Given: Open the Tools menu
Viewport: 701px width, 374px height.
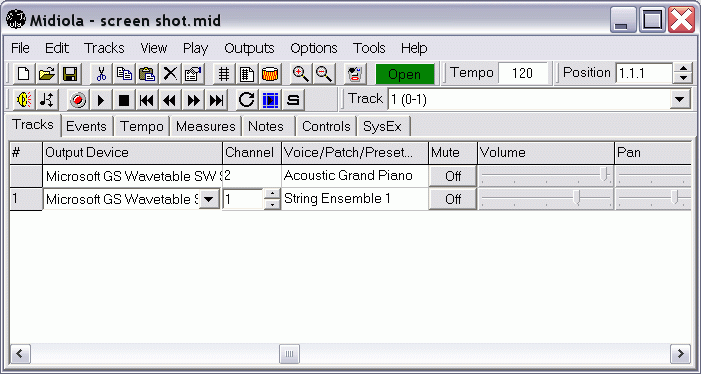Looking at the screenshot, I should tap(369, 48).
